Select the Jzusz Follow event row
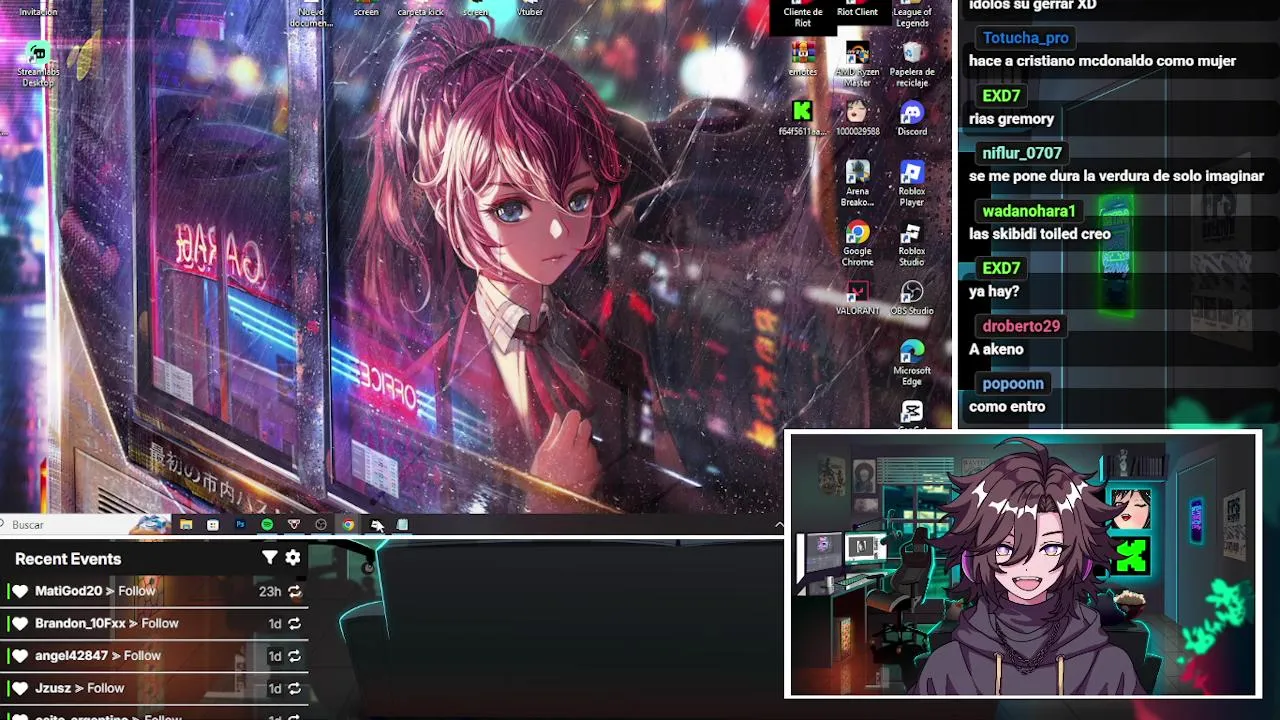 pyautogui.click(x=154, y=689)
